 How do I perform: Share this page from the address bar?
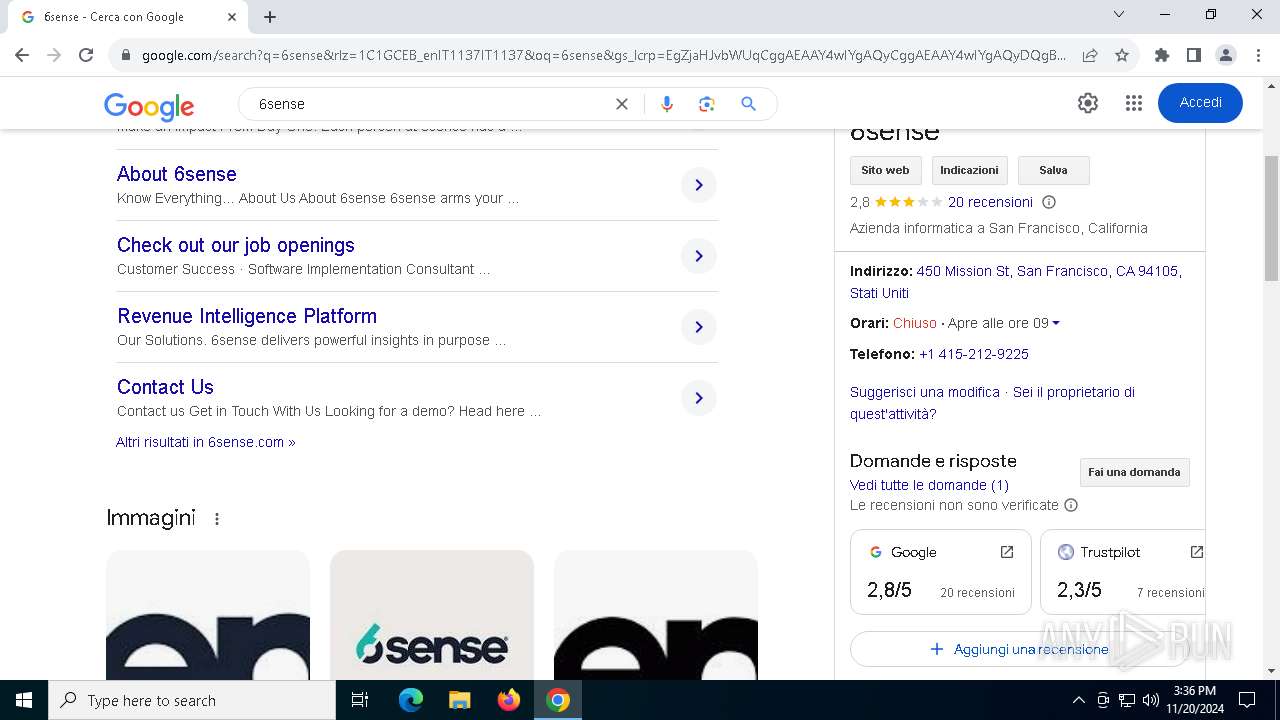[x=1090, y=55]
